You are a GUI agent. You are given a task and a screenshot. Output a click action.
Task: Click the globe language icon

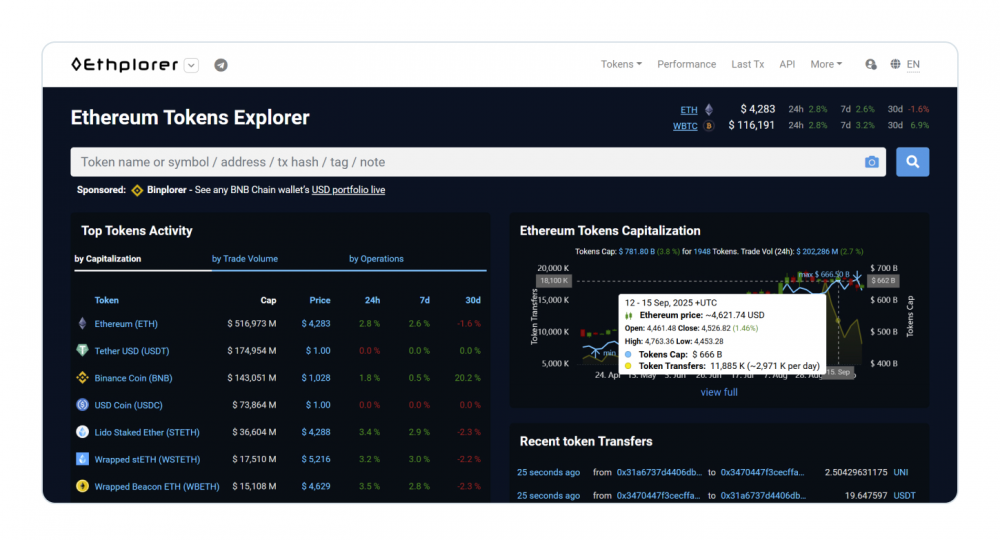pyautogui.click(x=895, y=64)
